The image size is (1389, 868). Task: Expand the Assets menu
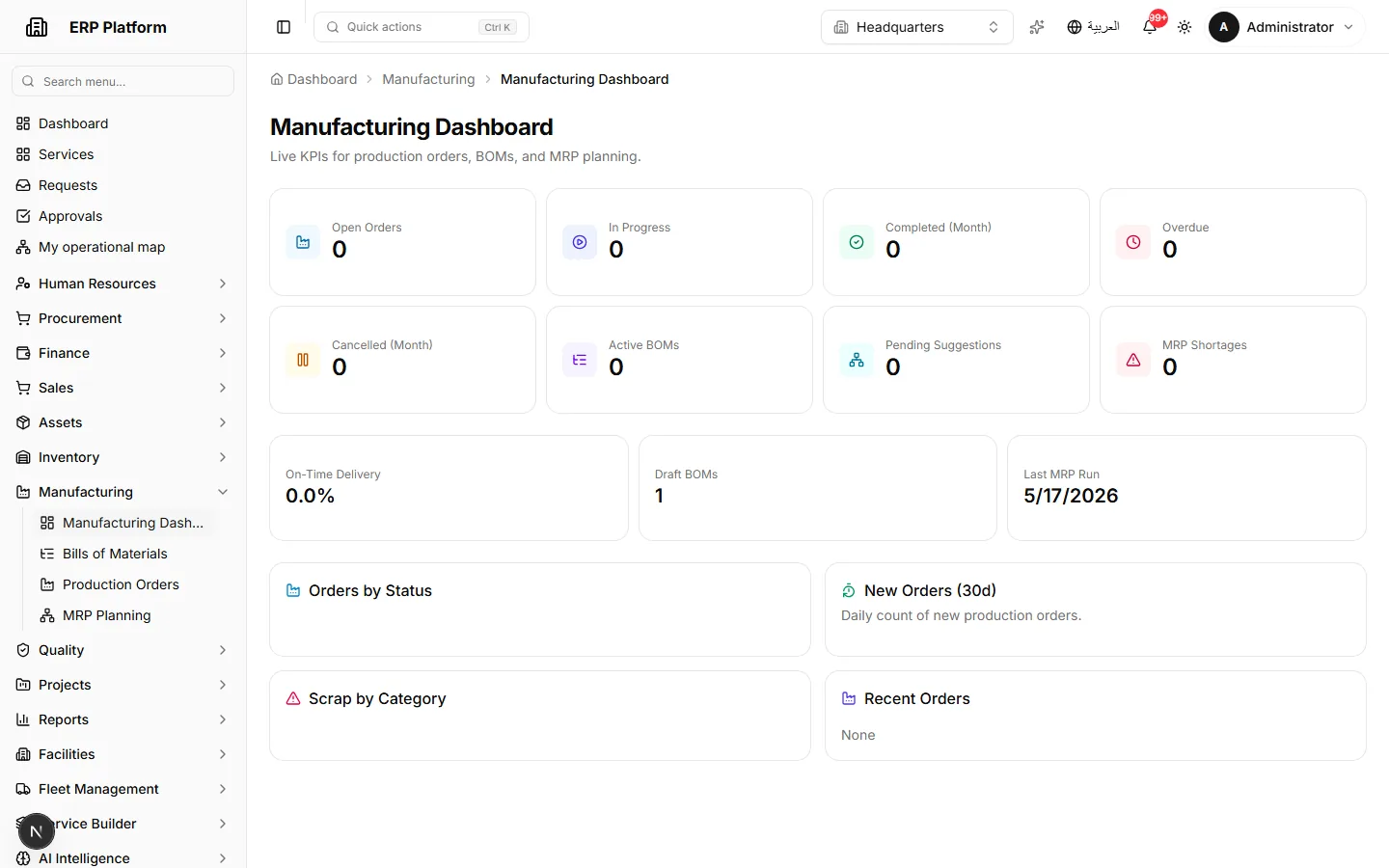123,422
